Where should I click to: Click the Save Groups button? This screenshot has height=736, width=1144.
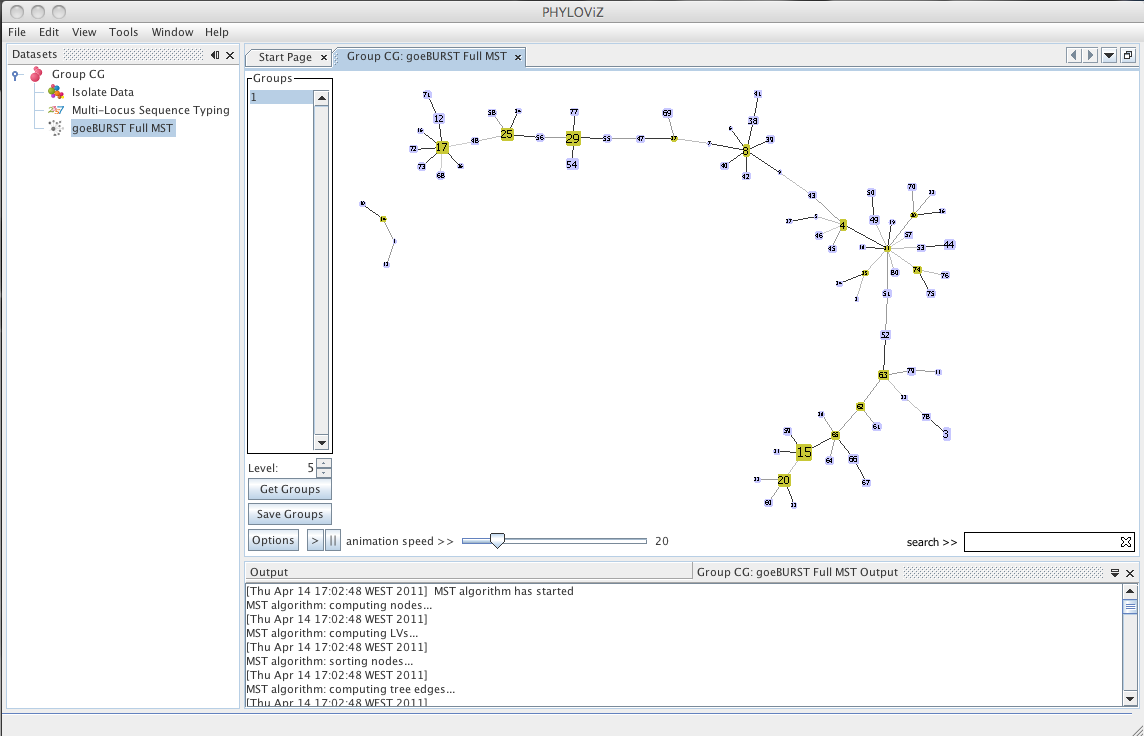click(x=290, y=514)
